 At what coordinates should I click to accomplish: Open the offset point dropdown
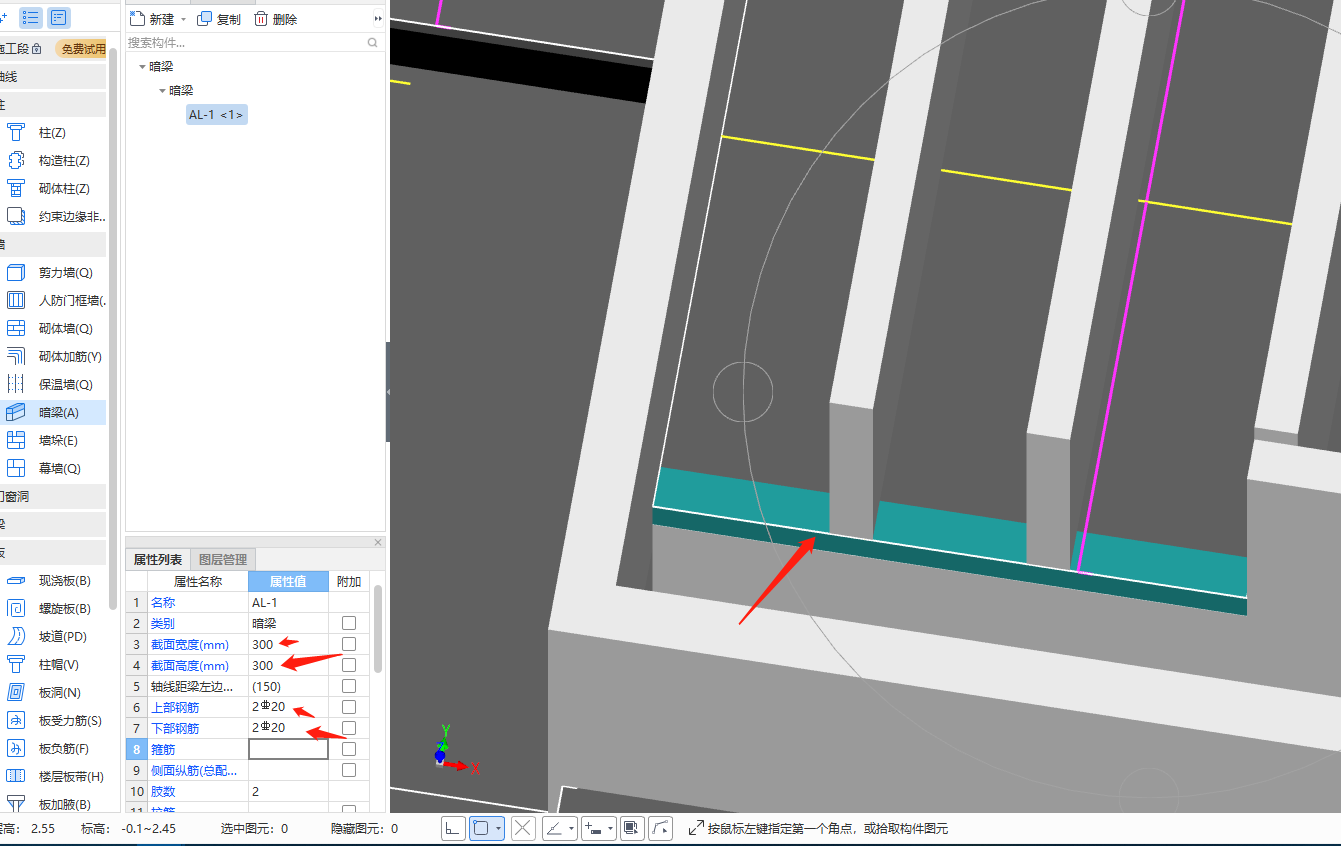pyautogui.click(x=610, y=829)
